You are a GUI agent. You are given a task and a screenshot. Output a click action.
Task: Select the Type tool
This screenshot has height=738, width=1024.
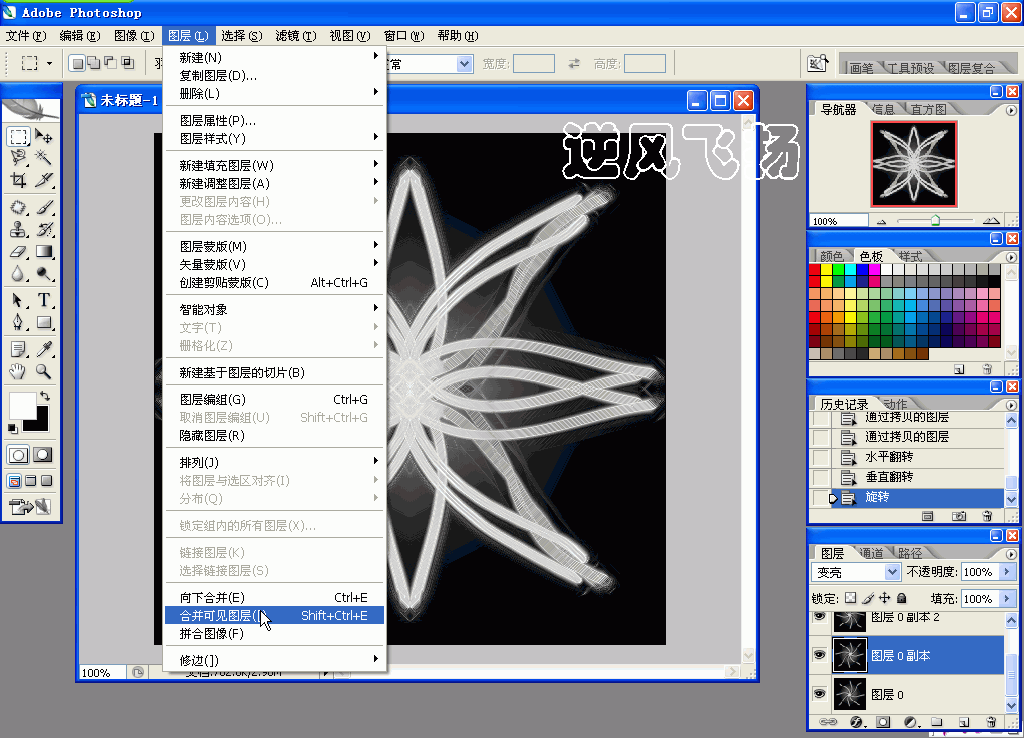click(44, 300)
